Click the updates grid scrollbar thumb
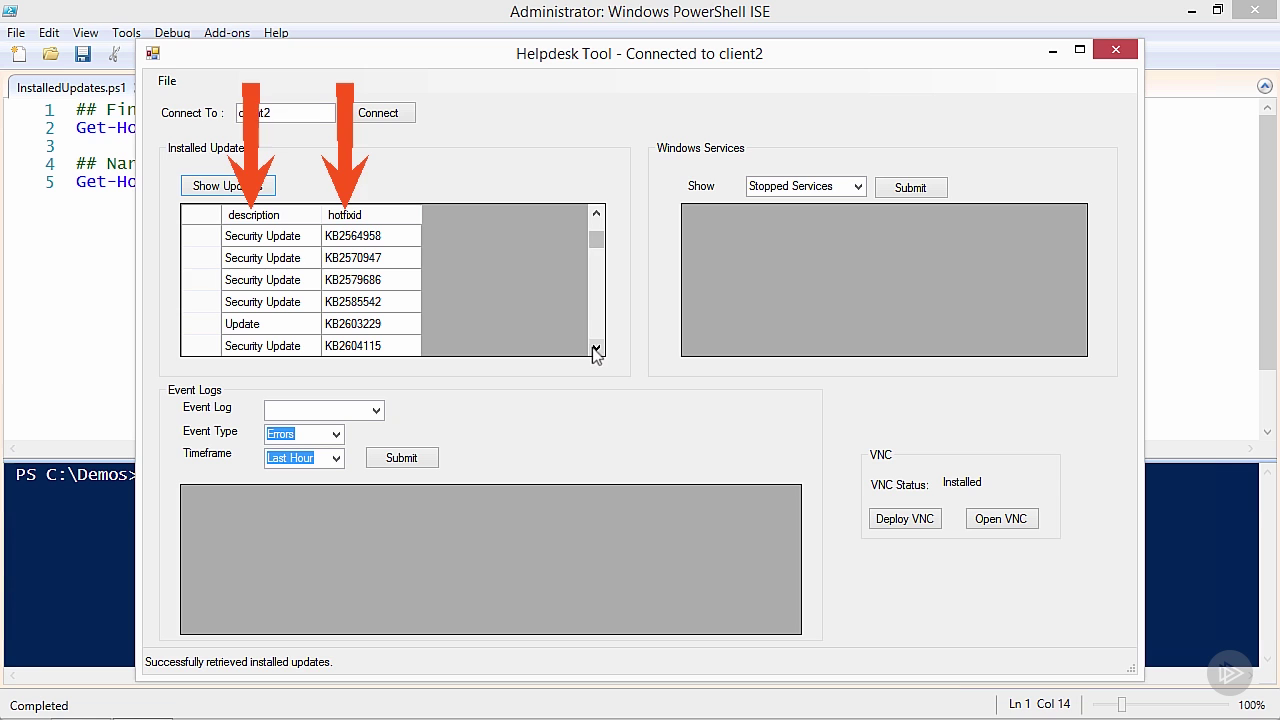 coord(596,239)
